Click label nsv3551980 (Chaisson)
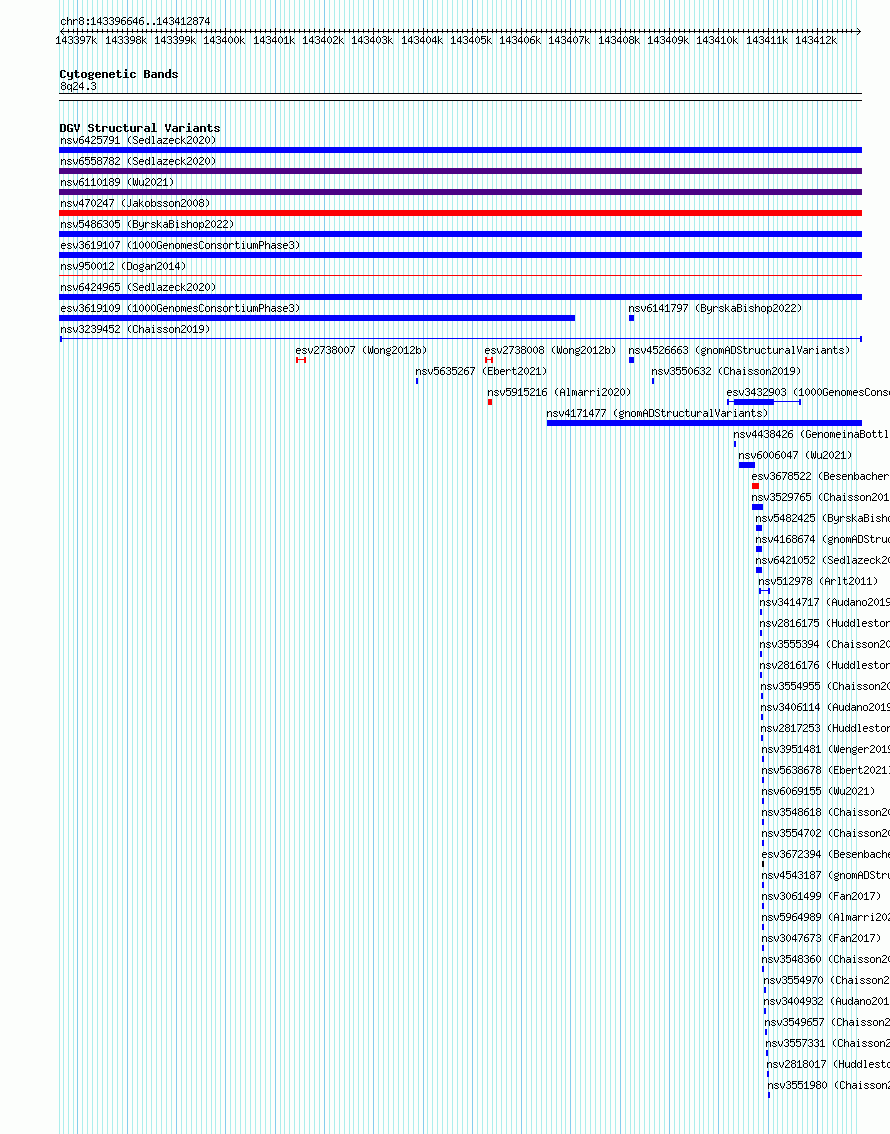 coord(829,1084)
